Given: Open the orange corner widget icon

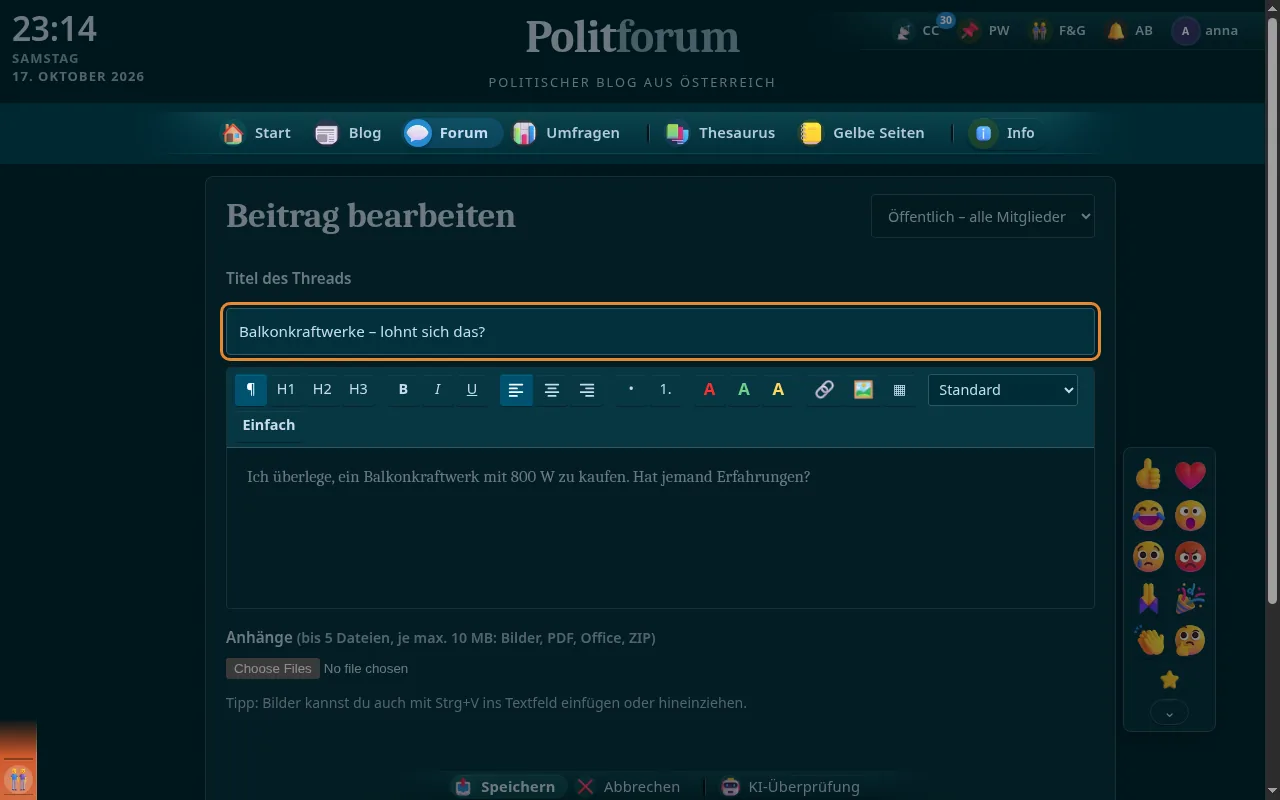Looking at the screenshot, I should 18,777.
